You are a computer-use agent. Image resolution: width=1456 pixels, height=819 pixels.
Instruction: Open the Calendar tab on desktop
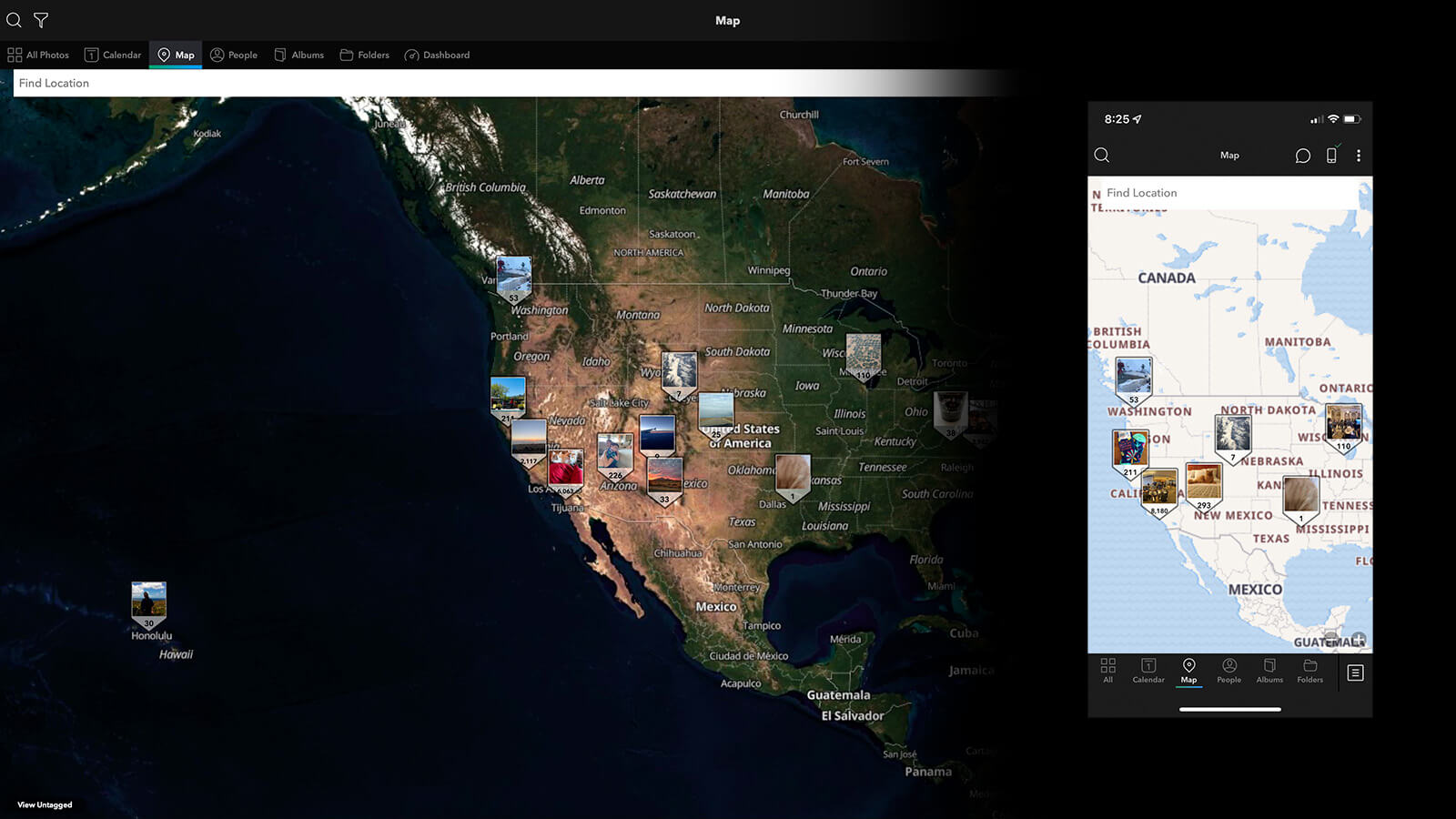coord(113,55)
